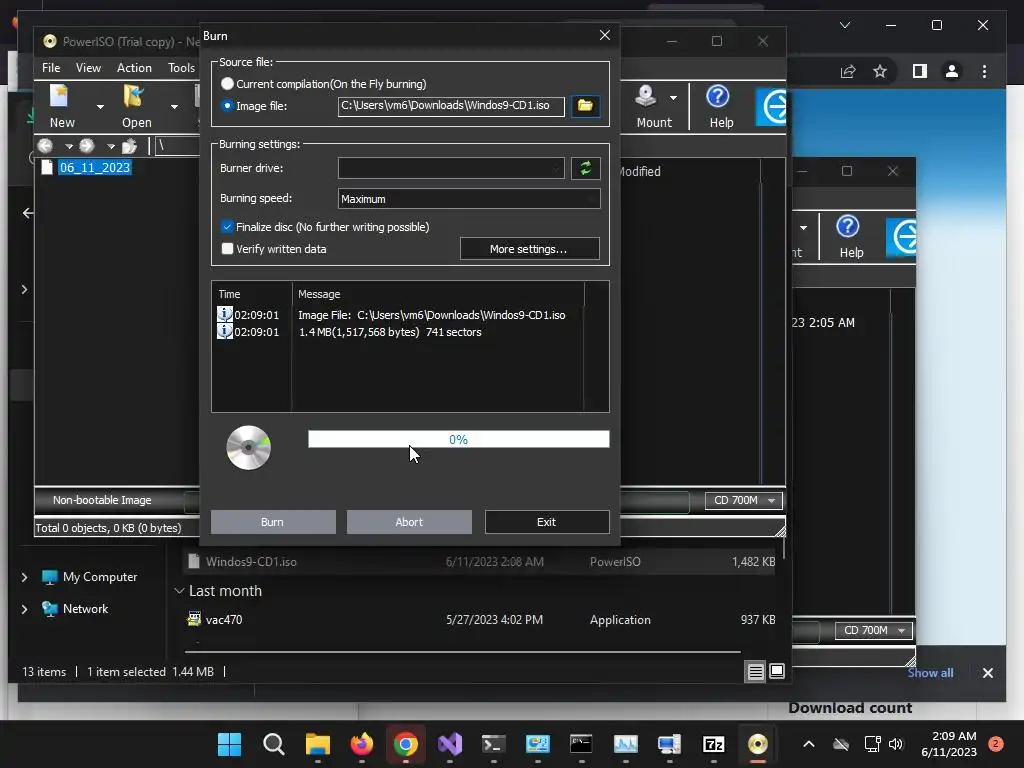Screen dimensions: 1024x768
Task: Open CD 700M dropdown in front PowerISO
Action: (744, 500)
